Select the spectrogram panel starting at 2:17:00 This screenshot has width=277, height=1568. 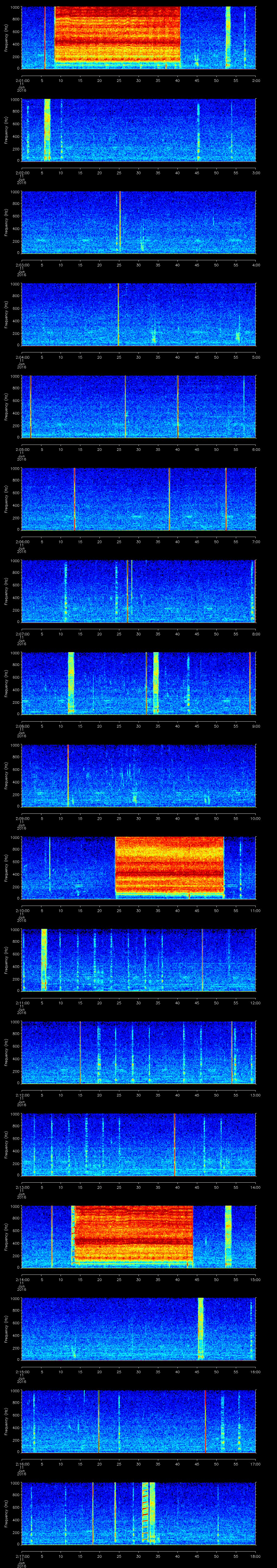138,1513
